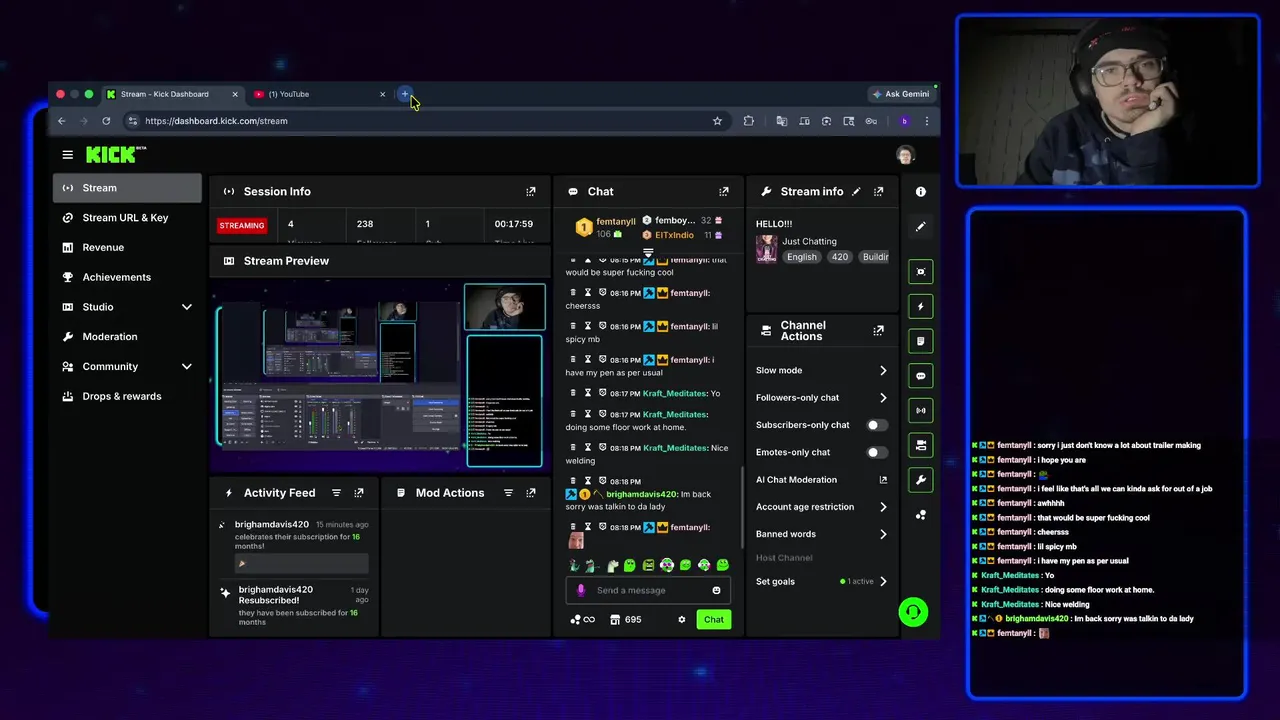The image size is (1280, 720).
Task: Toggle the lightning bolt widget in the right toolbar
Action: [921, 306]
